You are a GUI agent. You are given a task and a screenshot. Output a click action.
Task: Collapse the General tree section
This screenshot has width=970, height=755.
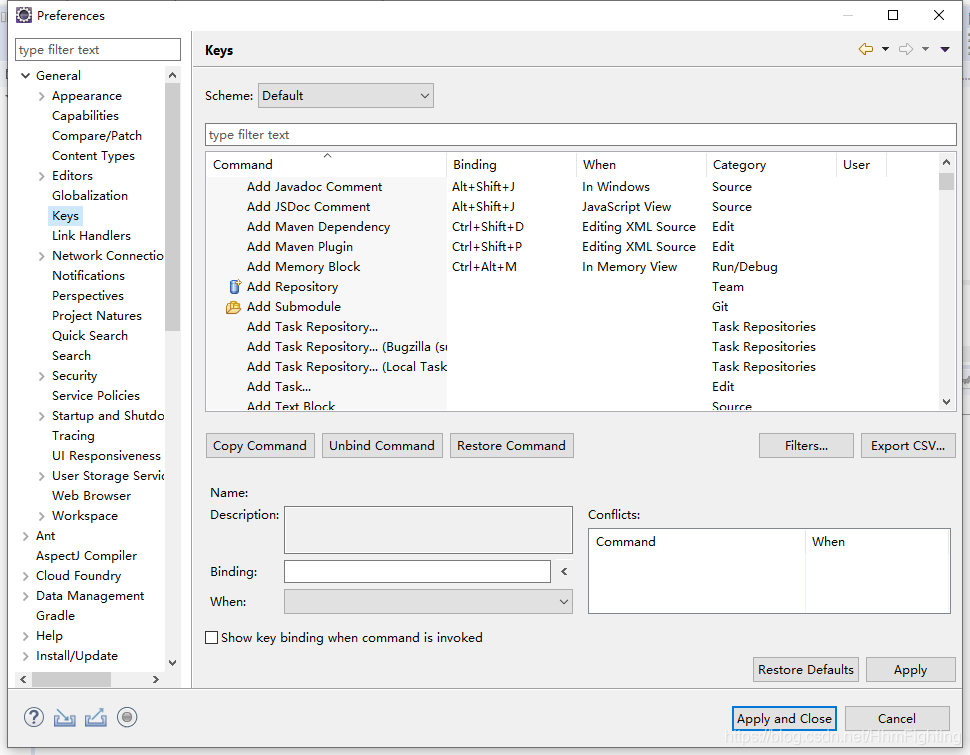point(25,76)
